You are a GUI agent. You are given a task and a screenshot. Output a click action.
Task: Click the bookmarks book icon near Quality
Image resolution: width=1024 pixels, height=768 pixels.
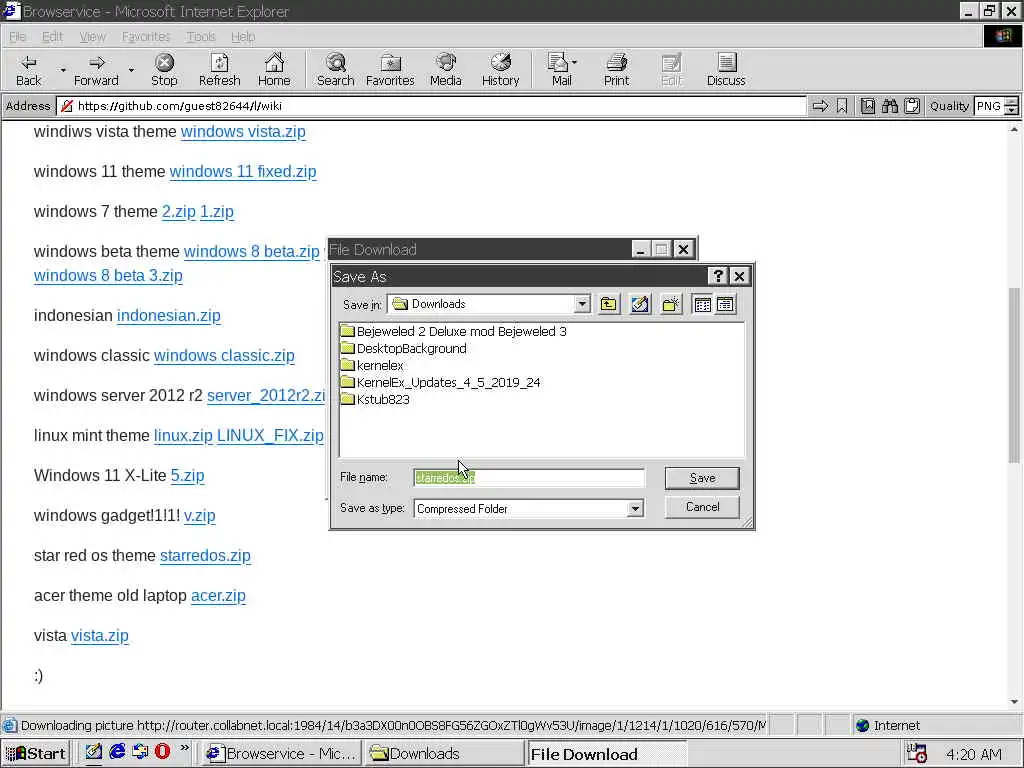click(867, 106)
